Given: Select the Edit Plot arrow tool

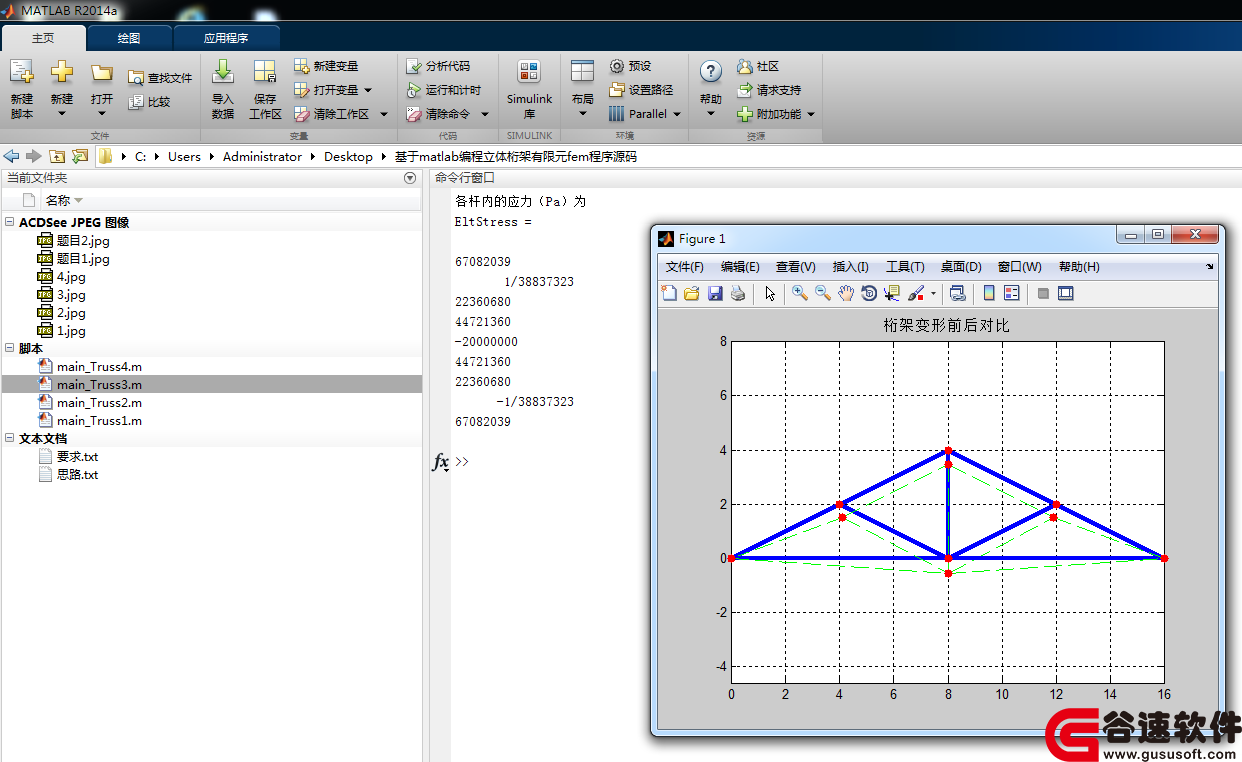Looking at the screenshot, I should click(x=770, y=293).
